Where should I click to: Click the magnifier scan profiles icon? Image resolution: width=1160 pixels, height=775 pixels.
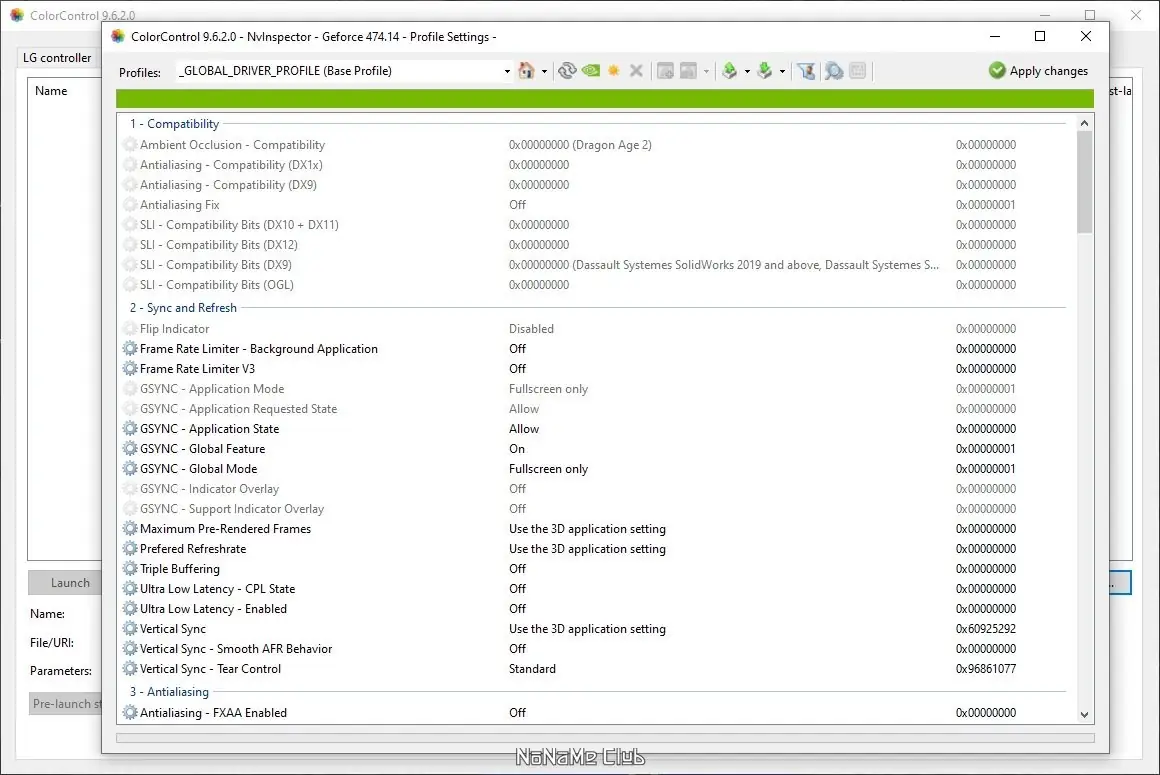coord(834,71)
